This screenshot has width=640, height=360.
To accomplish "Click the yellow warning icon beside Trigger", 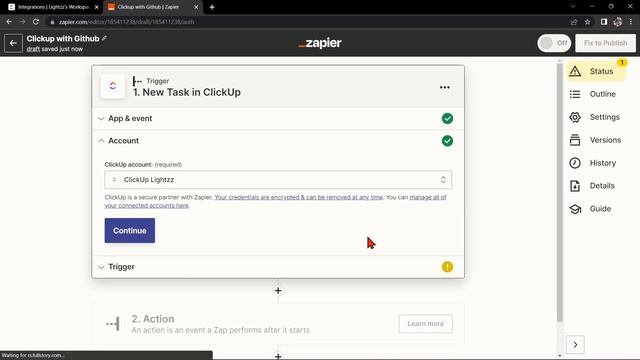I will (x=447, y=267).
